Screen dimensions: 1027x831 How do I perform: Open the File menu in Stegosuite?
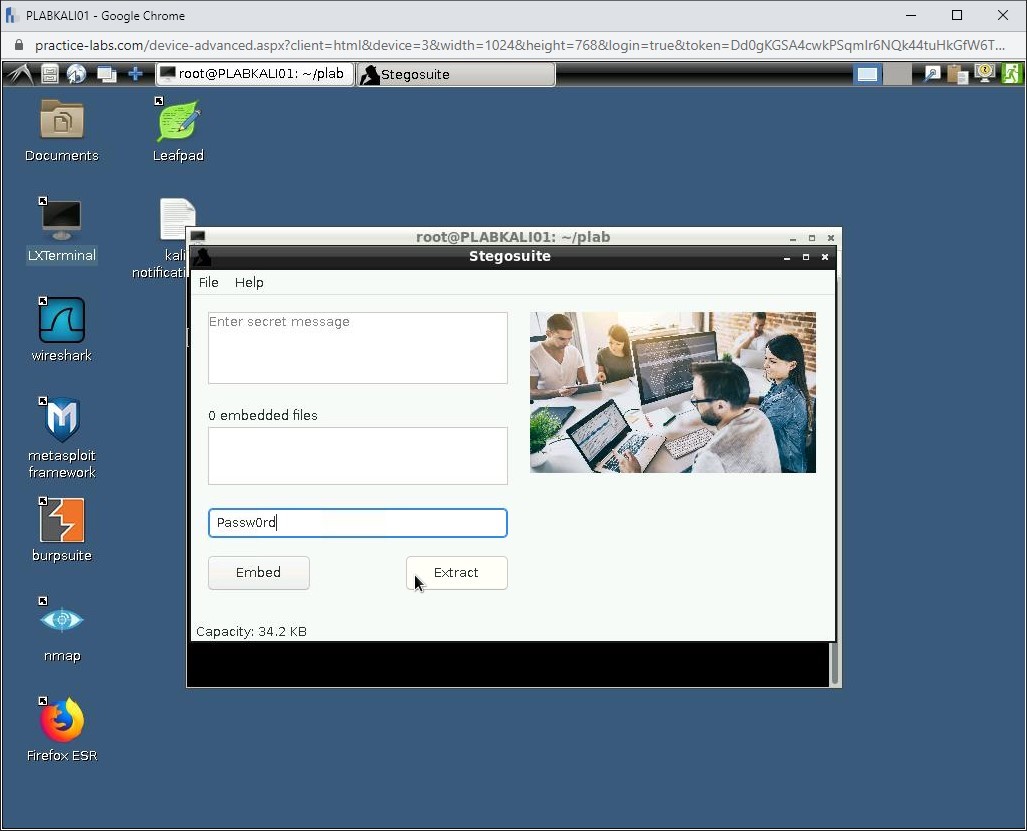click(208, 283)
